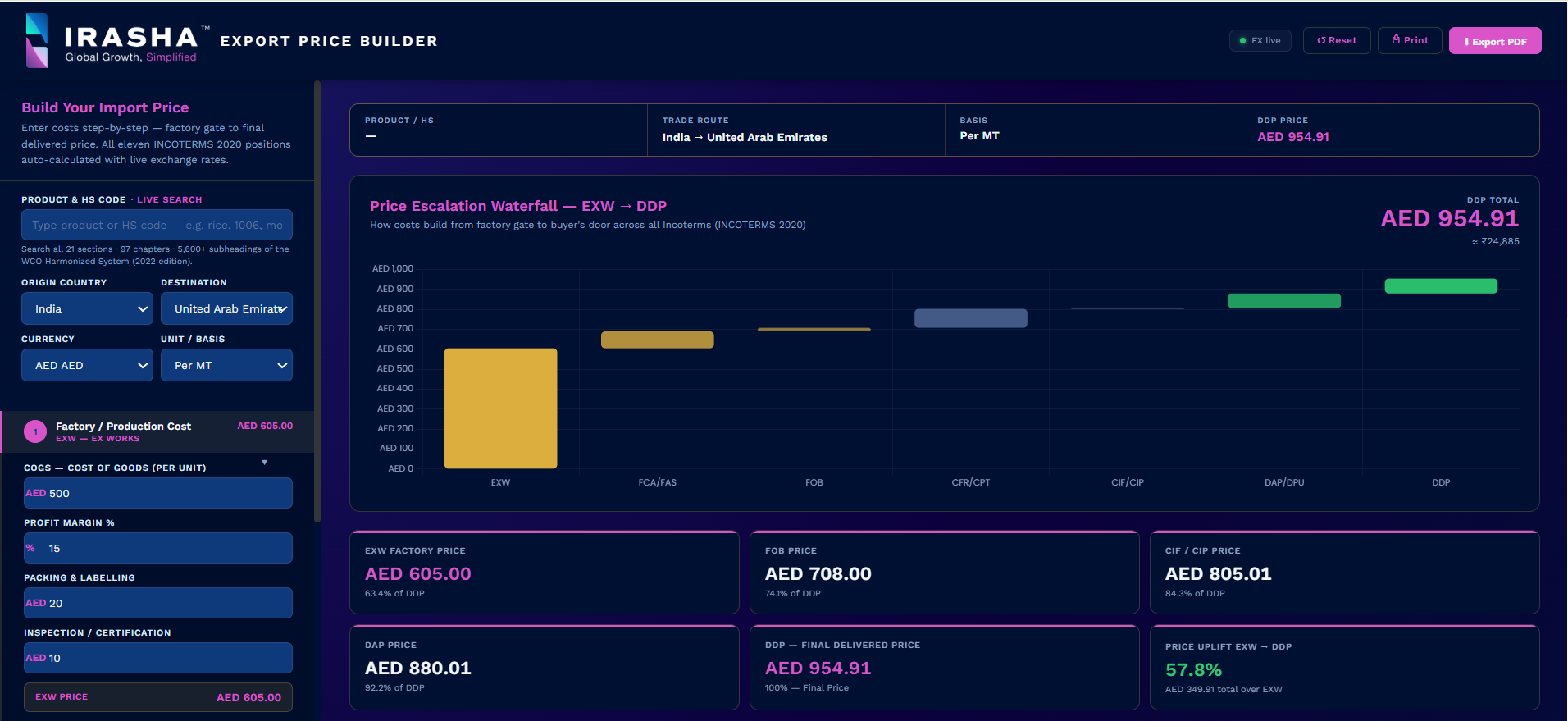Viewport: 1568px width, 721px height.
Task: Click the sidebar vertical scrollbar
Action: pos(317,301)
